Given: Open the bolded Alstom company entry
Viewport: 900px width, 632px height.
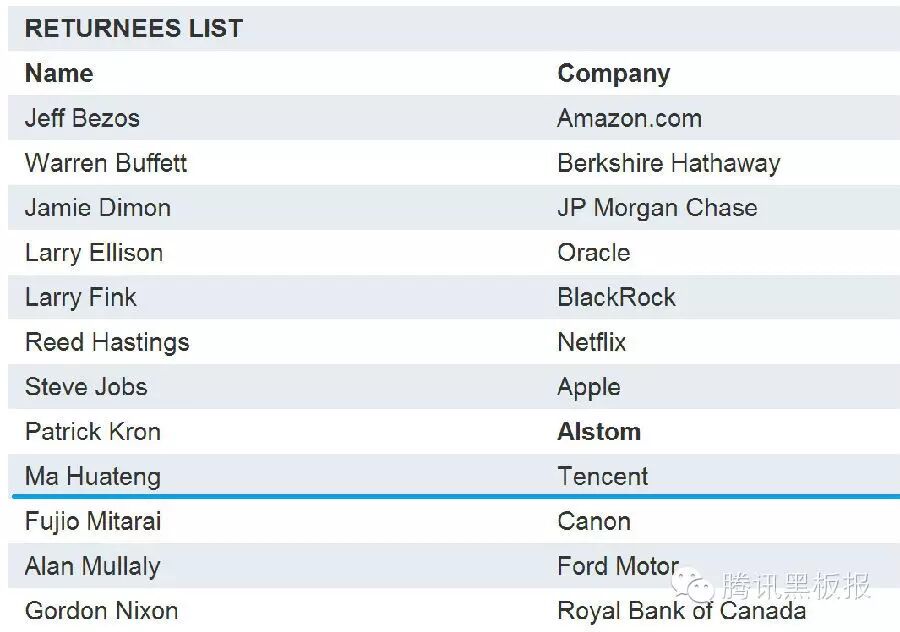Looking at the screenshot, I should click(x=599, y=432).
